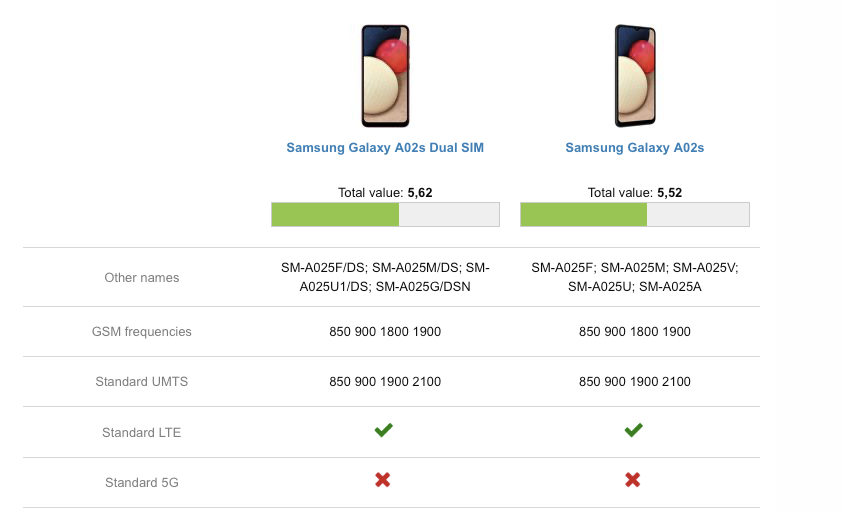Screen dimensions: 842x513
Task: Select the Standard LTE row label
Action: click(142, 433)
